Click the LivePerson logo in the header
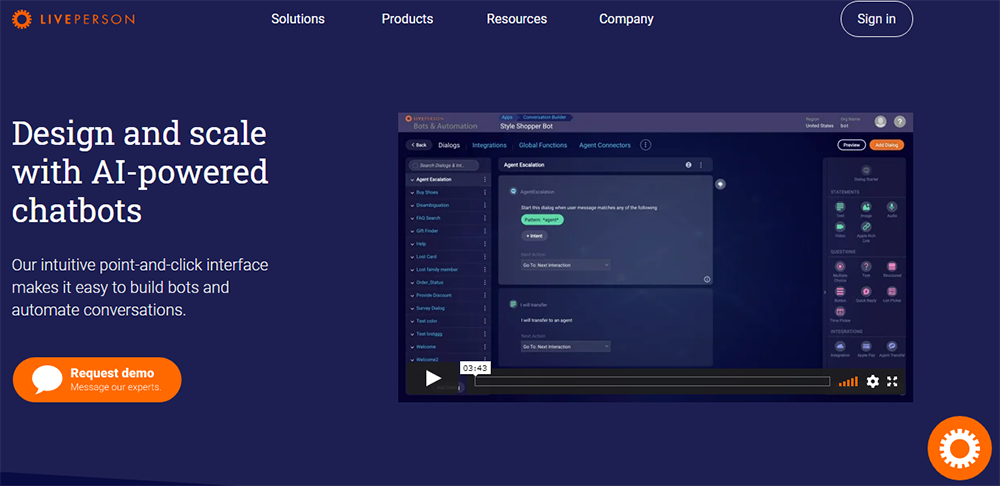The image size is (1000, 486). pos(73,19)
